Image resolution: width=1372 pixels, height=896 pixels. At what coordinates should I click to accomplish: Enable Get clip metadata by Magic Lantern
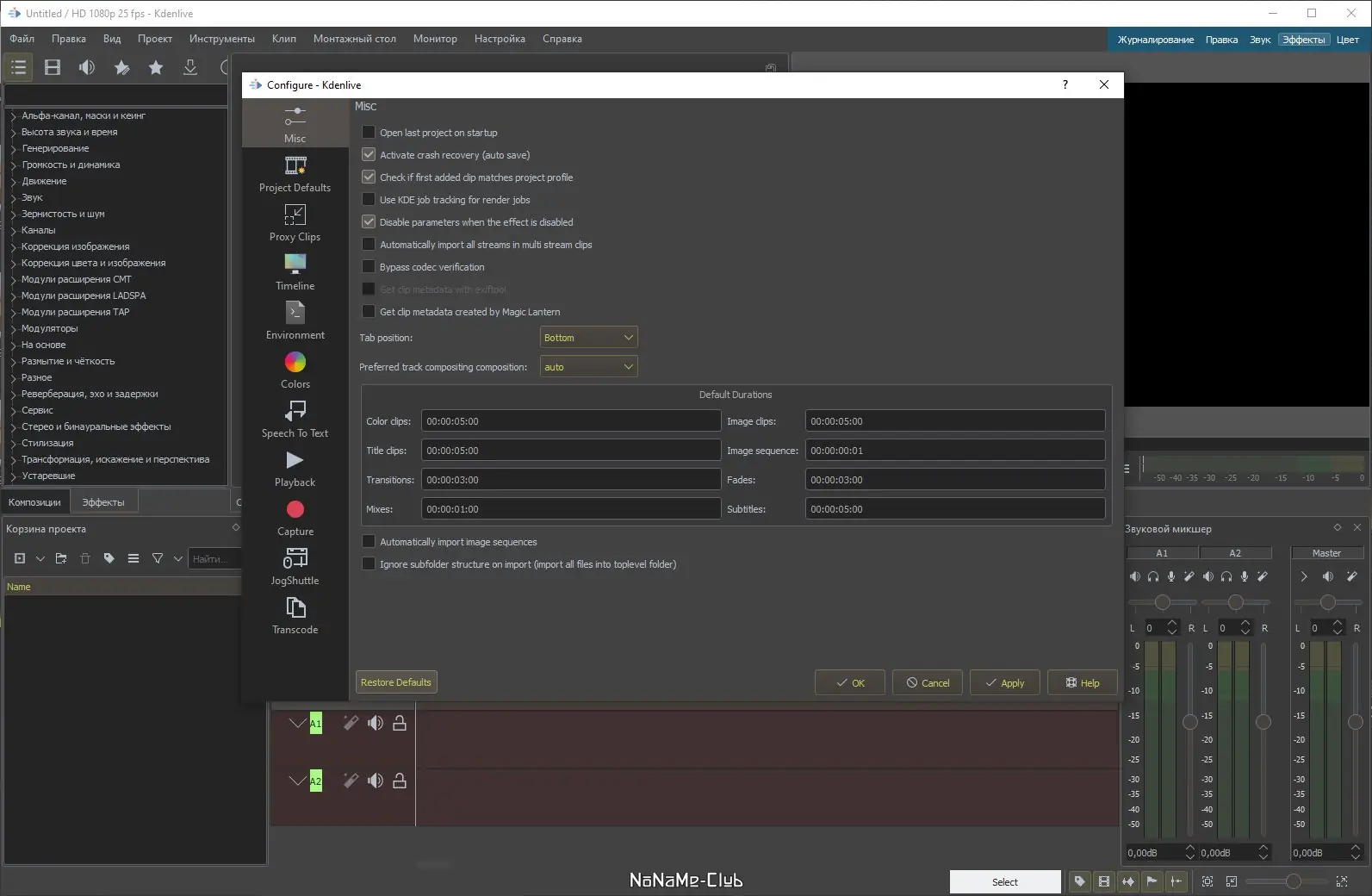coord(369,312)
